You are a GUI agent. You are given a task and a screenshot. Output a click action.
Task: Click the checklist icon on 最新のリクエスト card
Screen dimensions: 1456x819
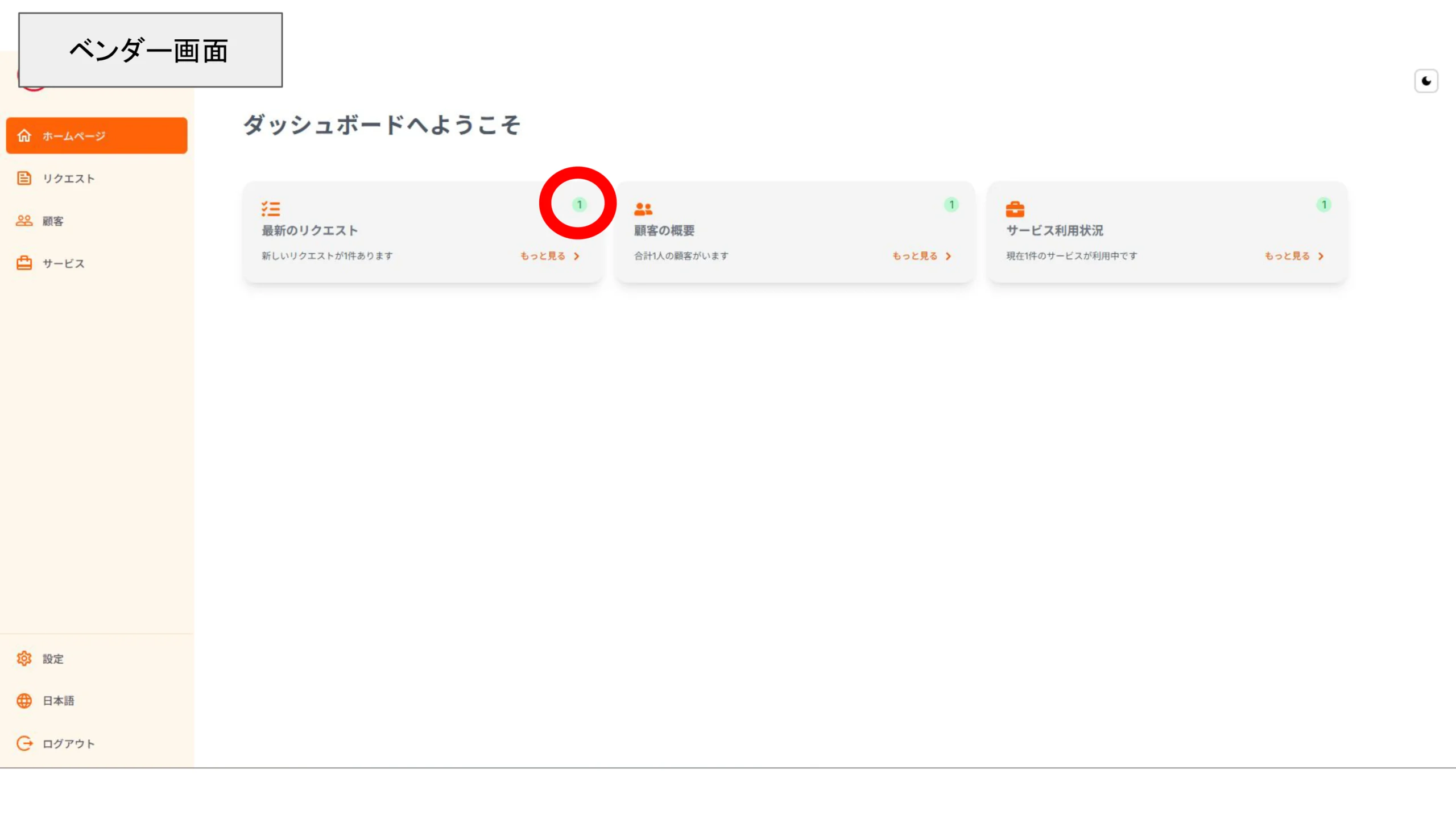coord(271,209)
